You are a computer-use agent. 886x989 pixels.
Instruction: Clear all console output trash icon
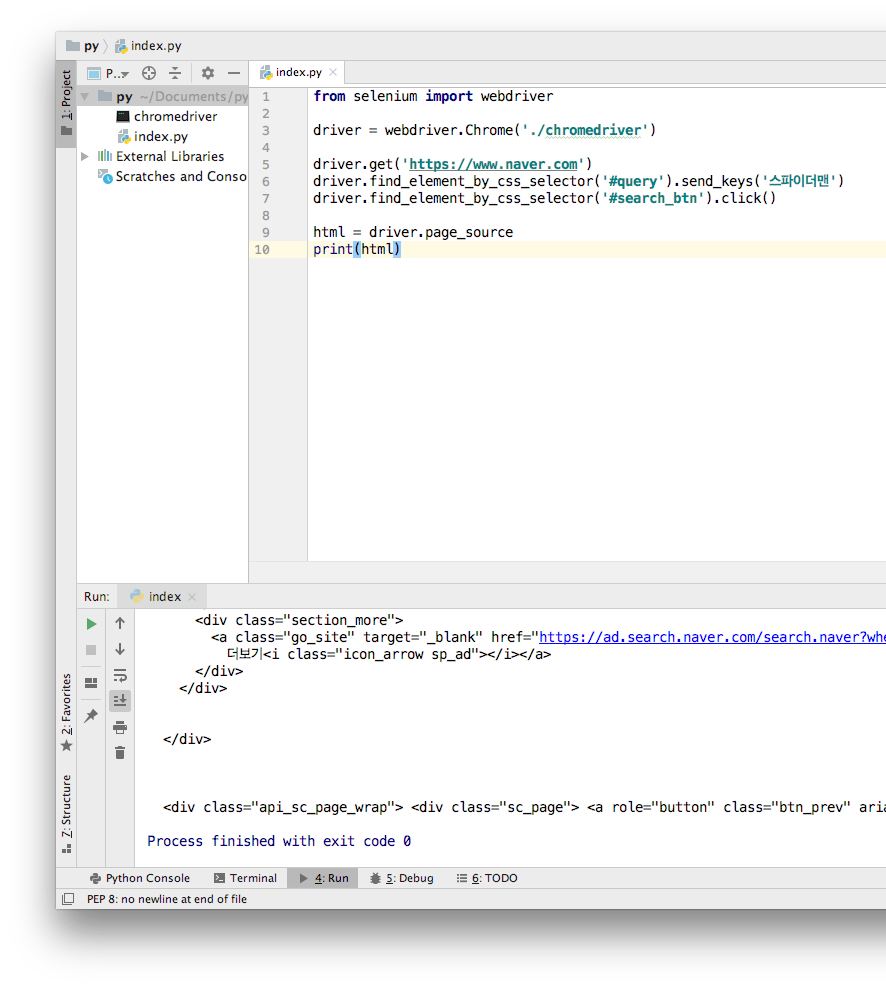coord(120,752)
